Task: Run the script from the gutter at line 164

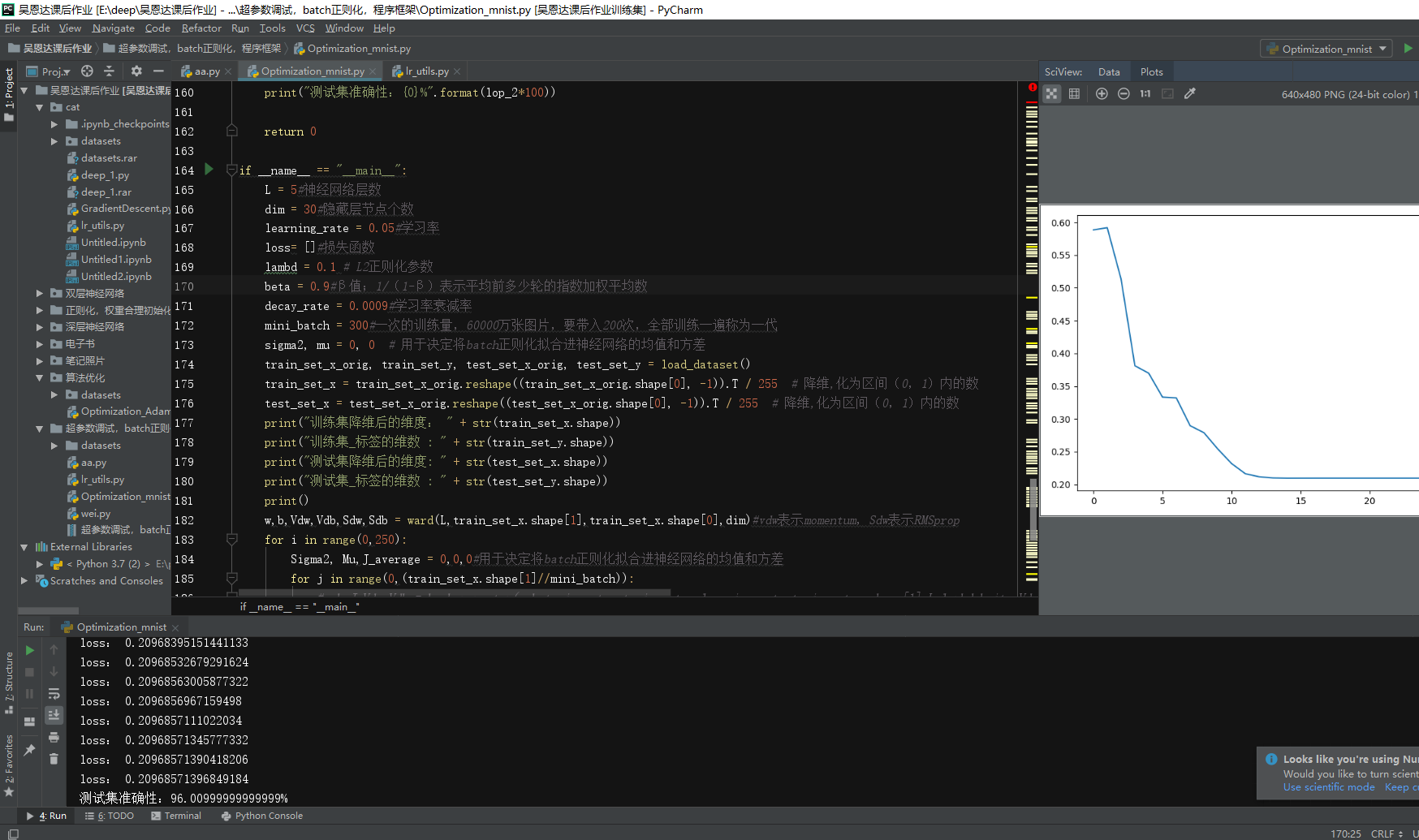Action: [209, 170]
